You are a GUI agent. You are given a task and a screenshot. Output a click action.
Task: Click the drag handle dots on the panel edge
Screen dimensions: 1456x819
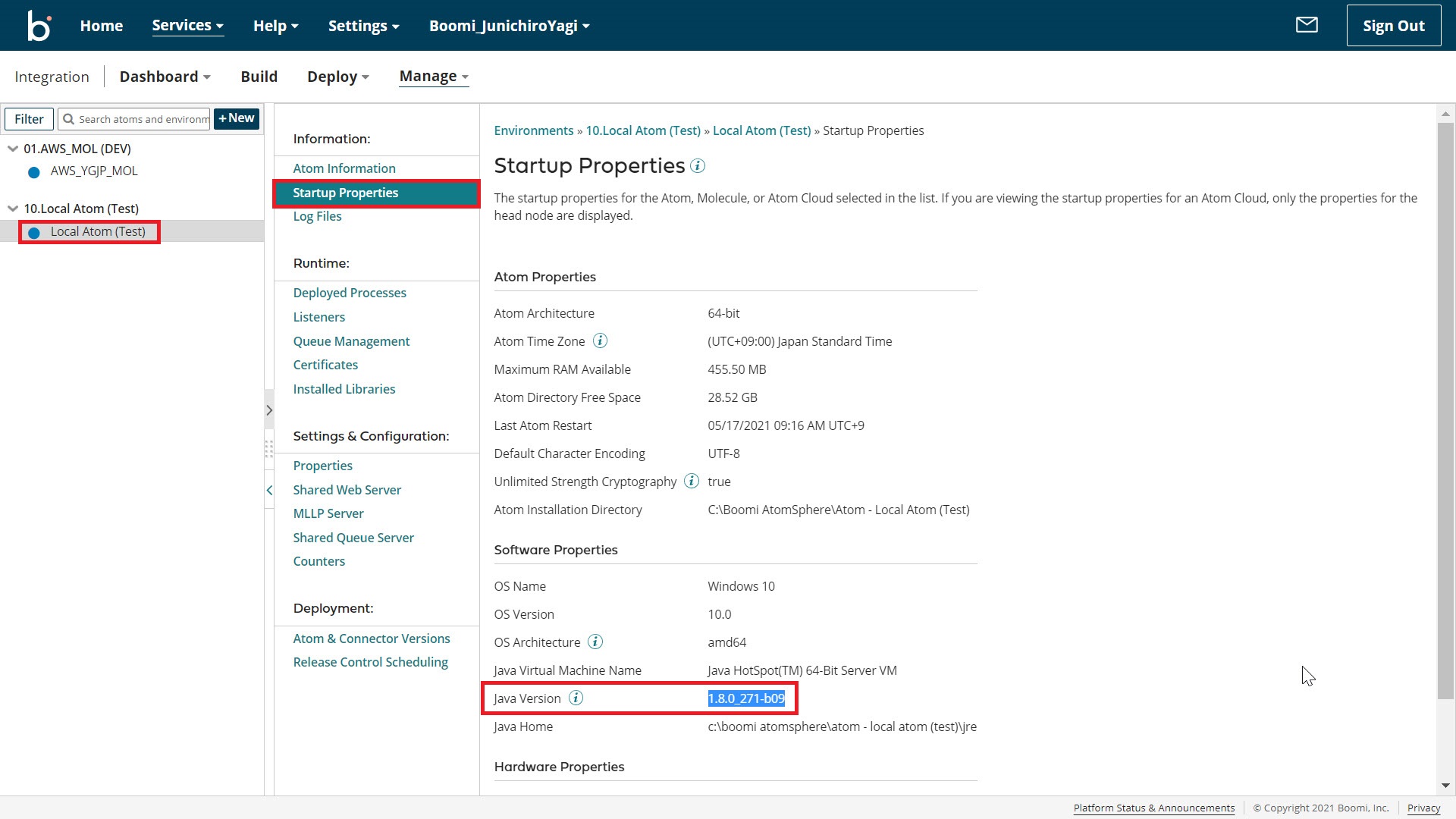tap(269, 450)
